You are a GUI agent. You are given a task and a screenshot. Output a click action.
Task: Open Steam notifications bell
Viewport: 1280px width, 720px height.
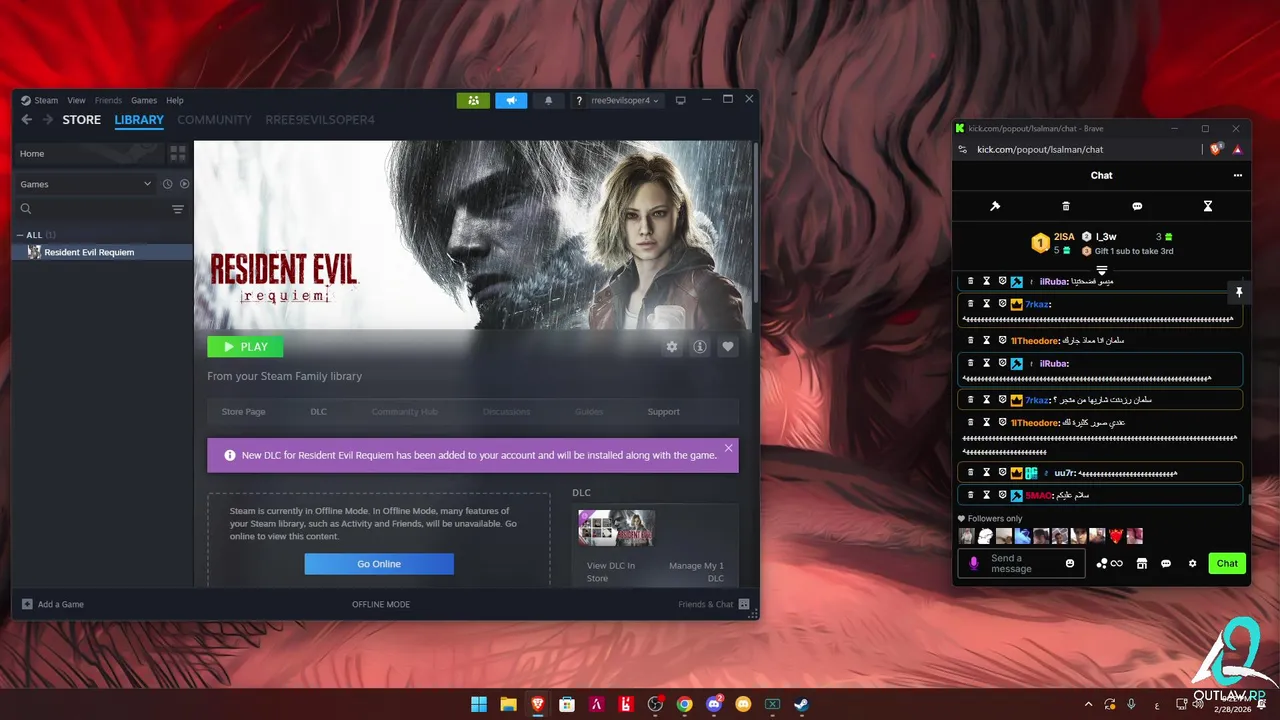pyautogui.click(x=548, y=100)
